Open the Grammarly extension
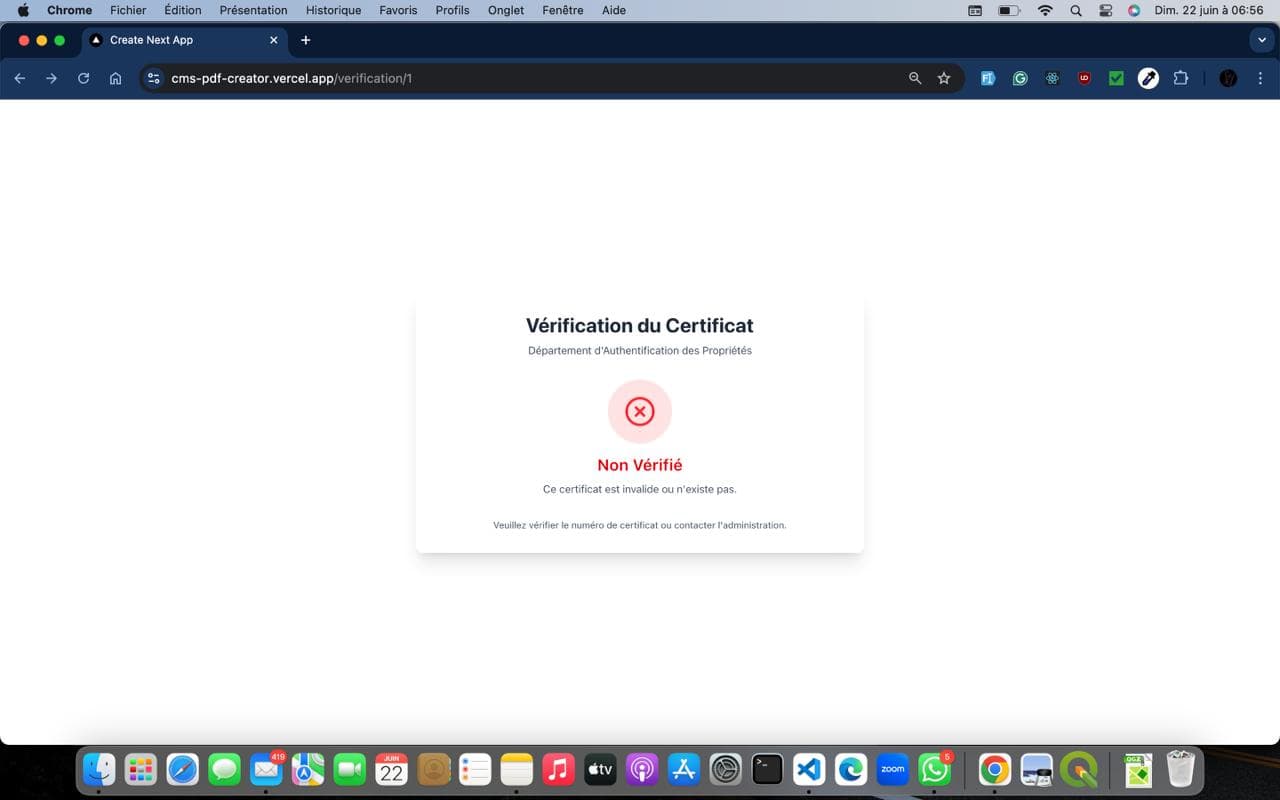This screenshot has height=800, width=1280. [x=1020, y=78]
